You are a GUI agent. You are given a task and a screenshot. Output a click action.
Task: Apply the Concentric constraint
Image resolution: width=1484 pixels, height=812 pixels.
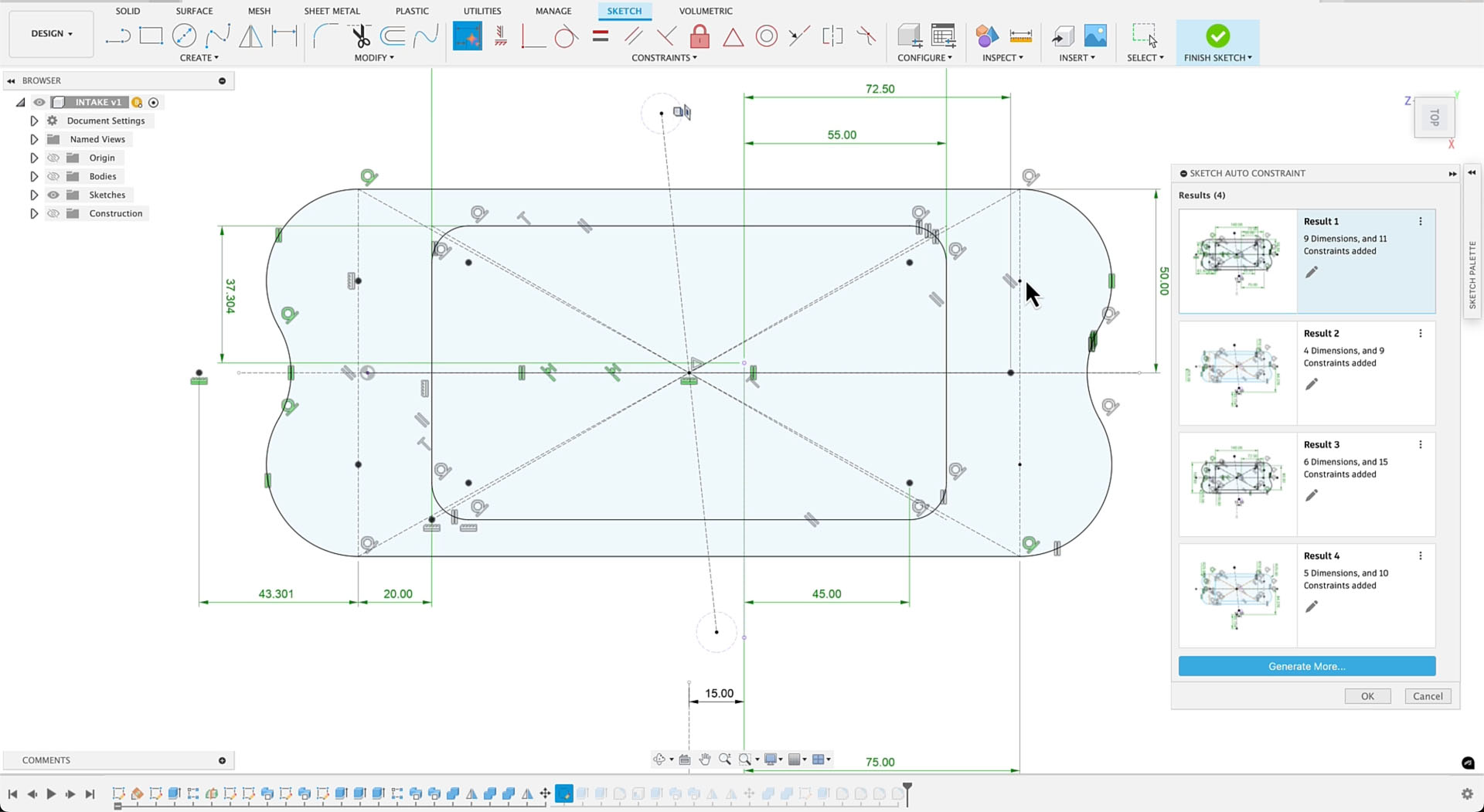(x=766, y=36)
